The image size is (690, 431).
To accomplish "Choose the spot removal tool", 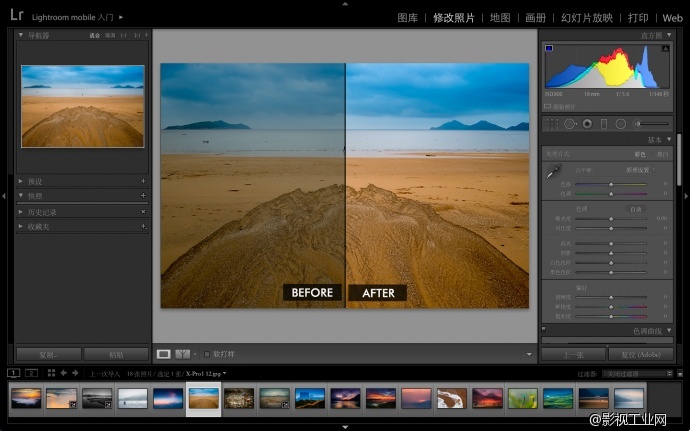I will point(570,123).
